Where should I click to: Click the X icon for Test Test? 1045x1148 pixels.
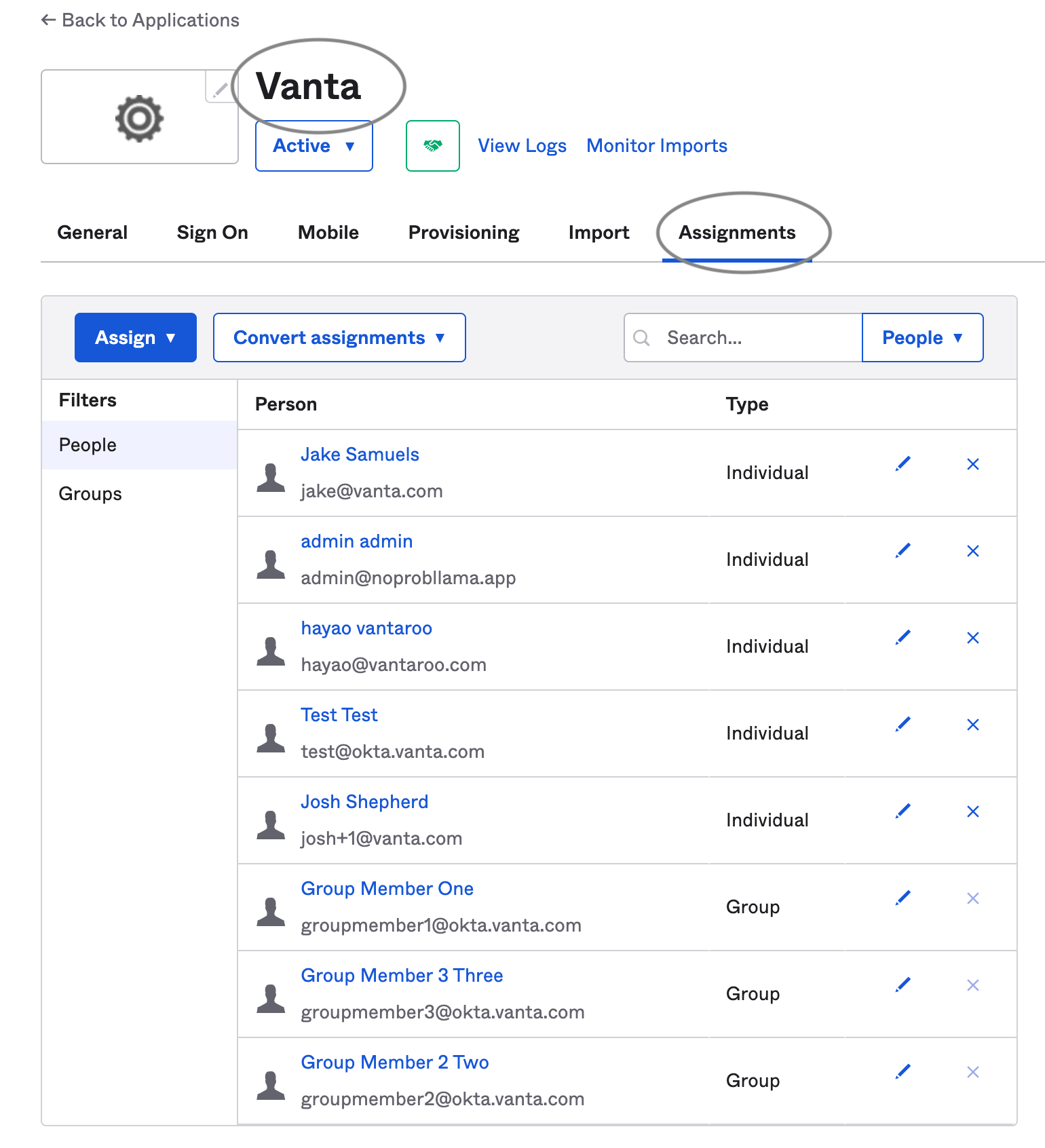973,725
